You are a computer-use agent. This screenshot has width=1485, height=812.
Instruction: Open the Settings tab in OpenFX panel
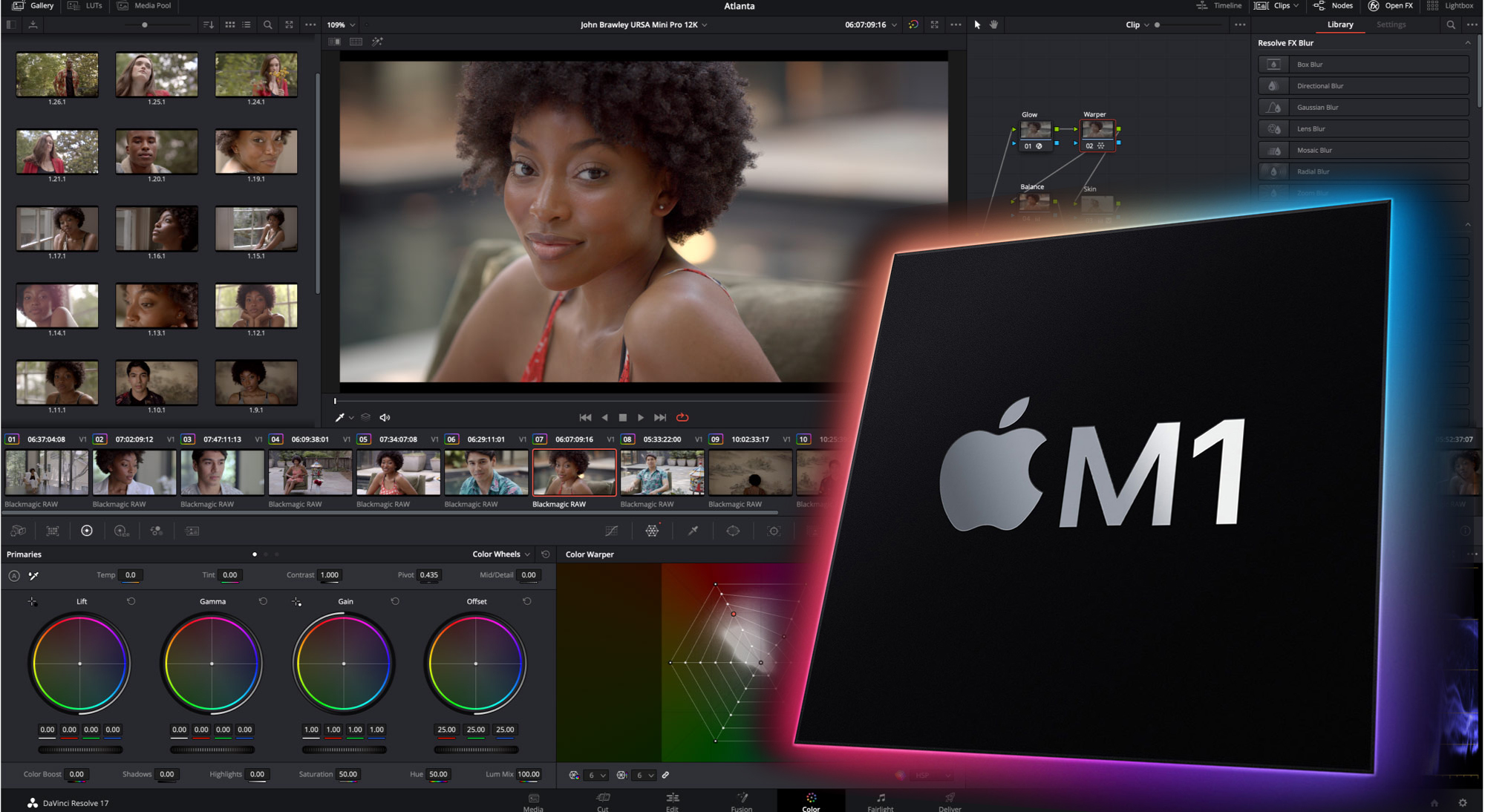click(1391, 24)
